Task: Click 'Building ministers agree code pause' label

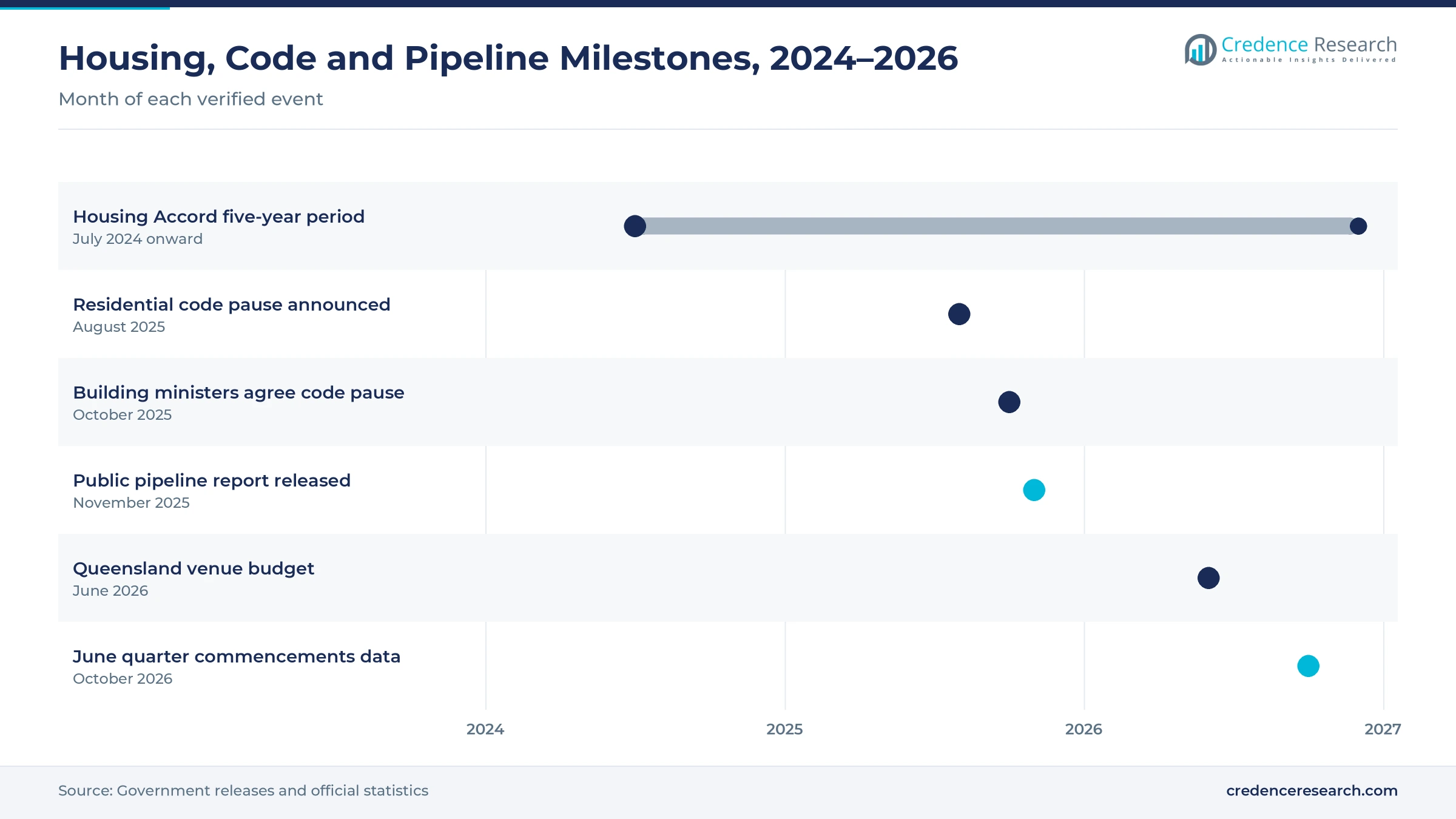Action: [x=238, y=393]
